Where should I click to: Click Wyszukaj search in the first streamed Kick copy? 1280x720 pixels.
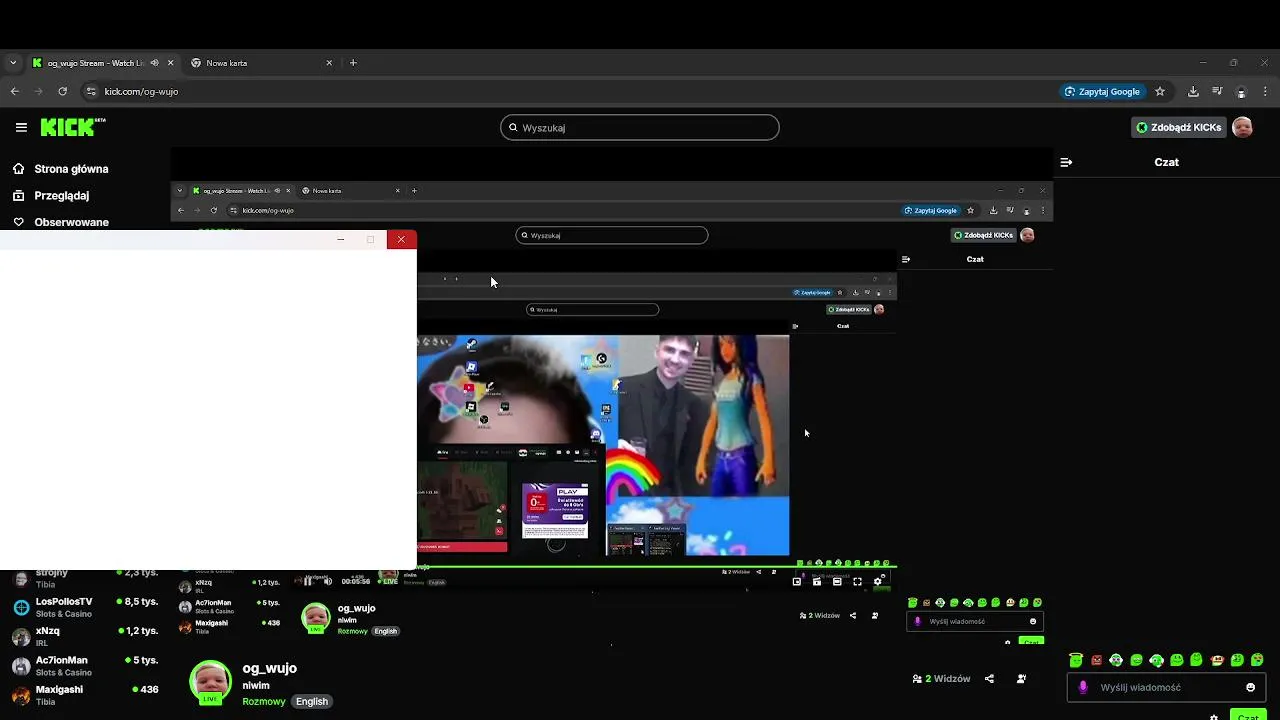(x=612, y=235)
